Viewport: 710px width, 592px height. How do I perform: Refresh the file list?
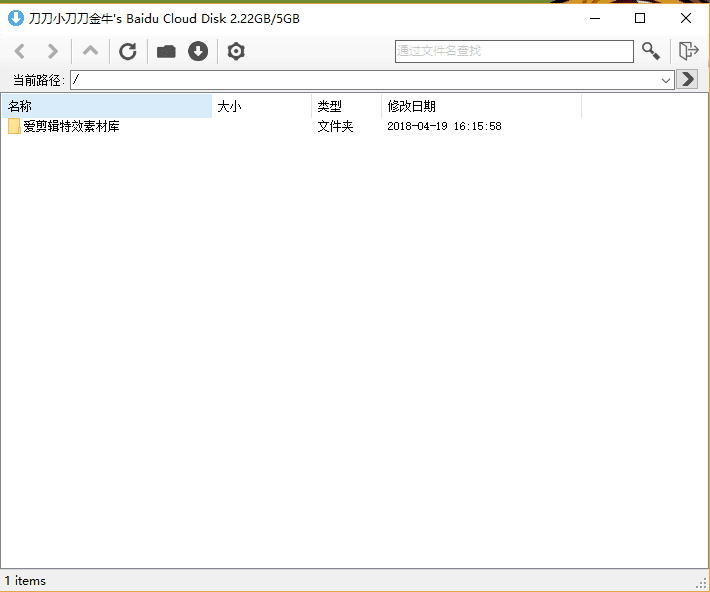point(128,51)
